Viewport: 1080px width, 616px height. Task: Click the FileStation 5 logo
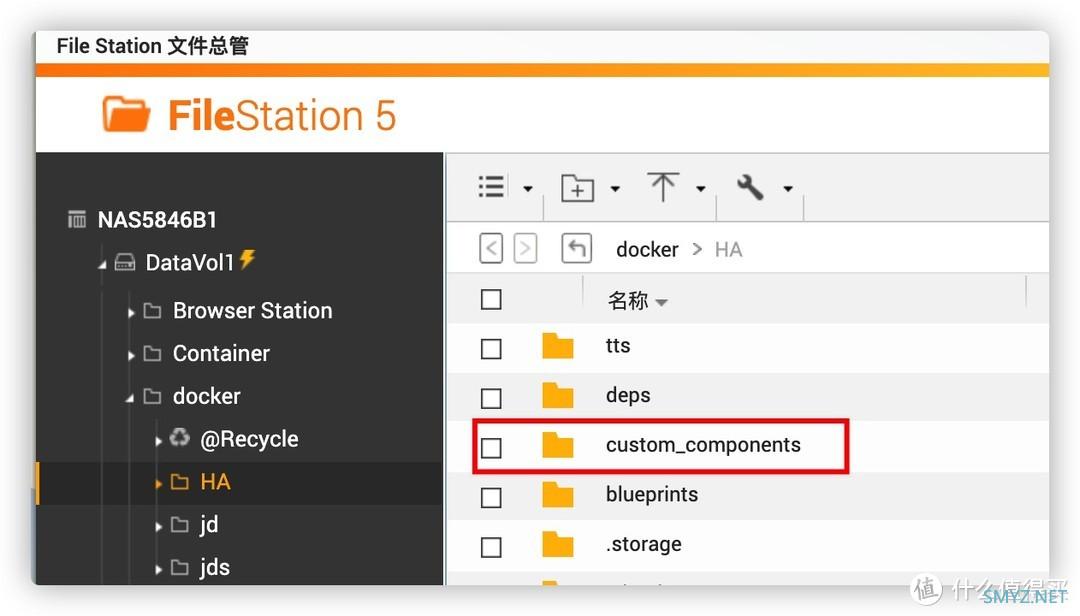pyautogui.click(x=249, y=114)
